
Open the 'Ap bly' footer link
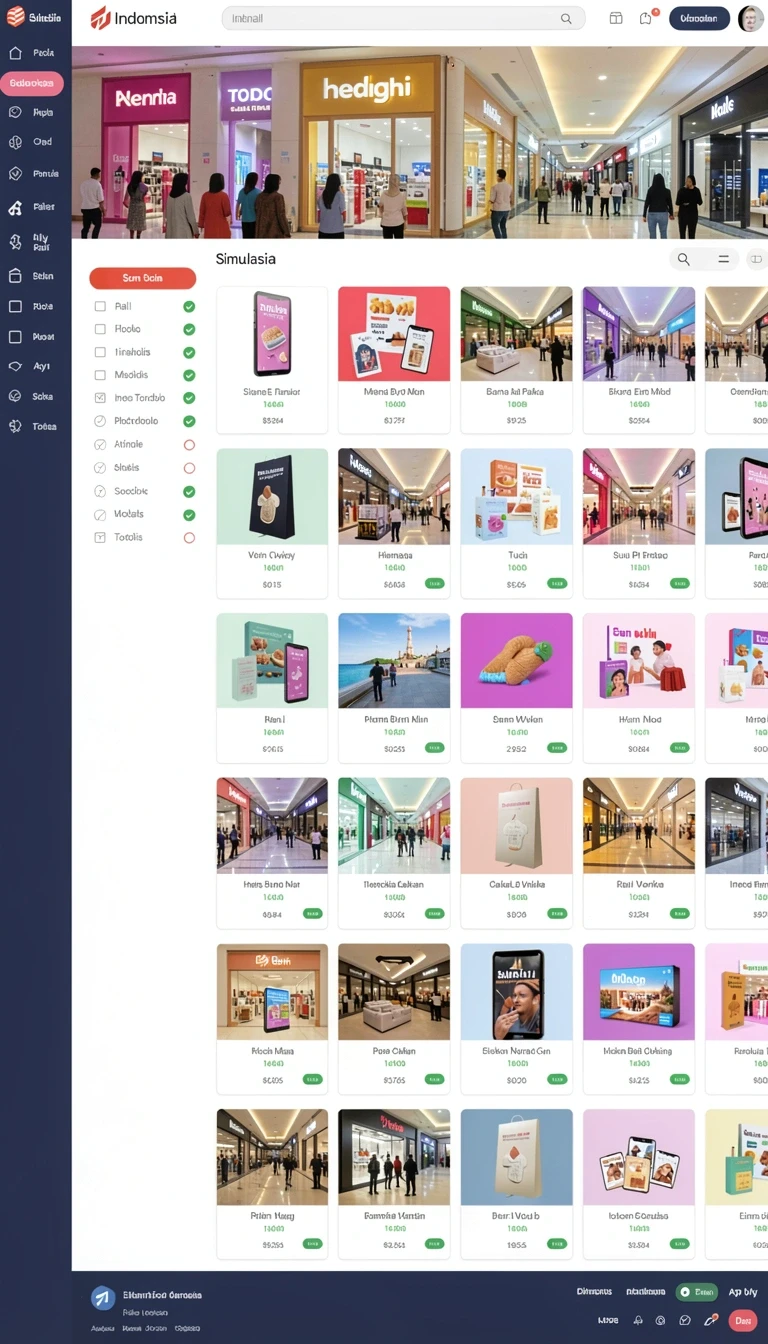[x=743, y=1292]
